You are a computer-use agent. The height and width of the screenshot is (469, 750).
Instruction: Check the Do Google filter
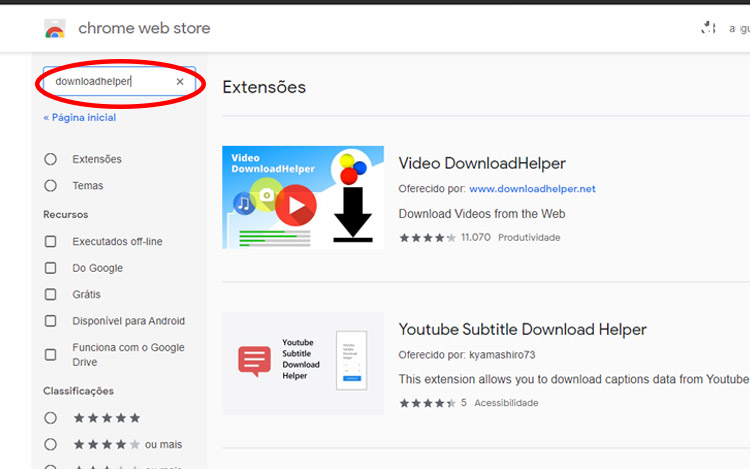(x=51, y=268)
